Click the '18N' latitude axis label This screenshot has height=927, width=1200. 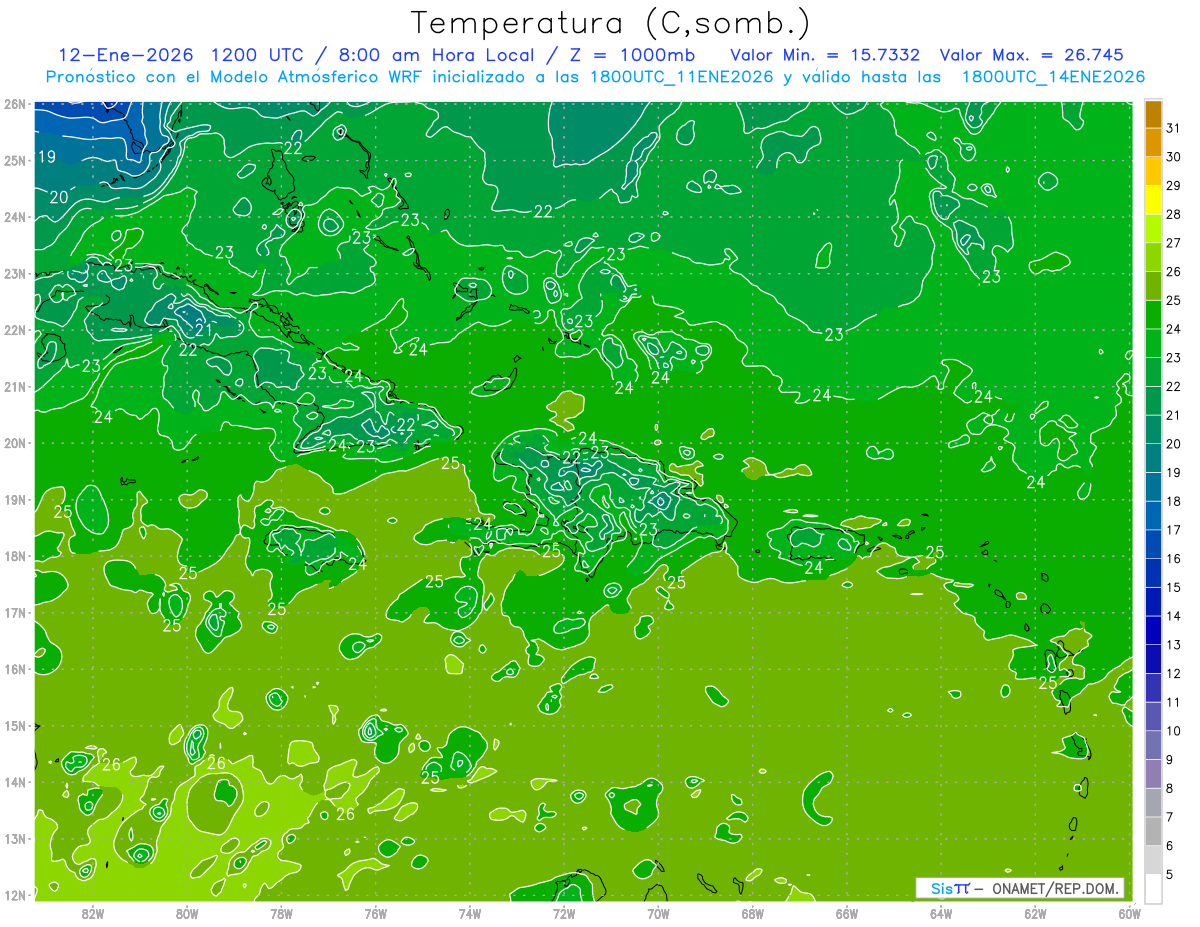click(15, 556)
